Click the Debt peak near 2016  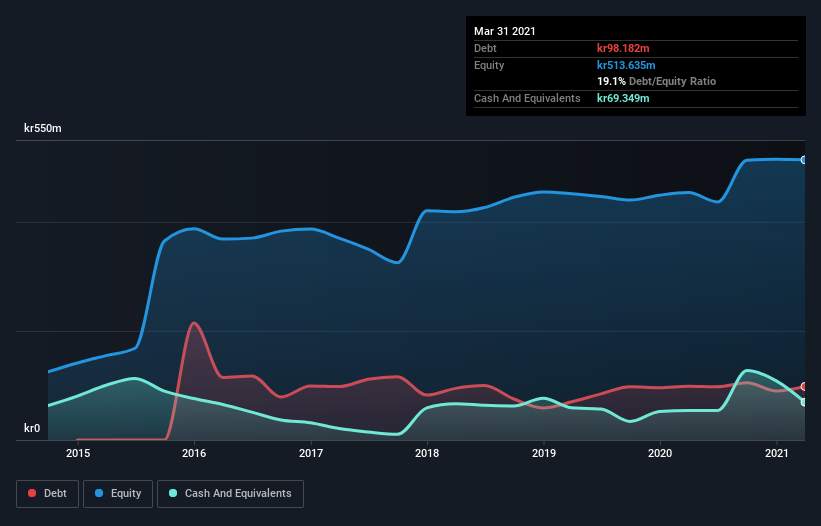[194, 322]
